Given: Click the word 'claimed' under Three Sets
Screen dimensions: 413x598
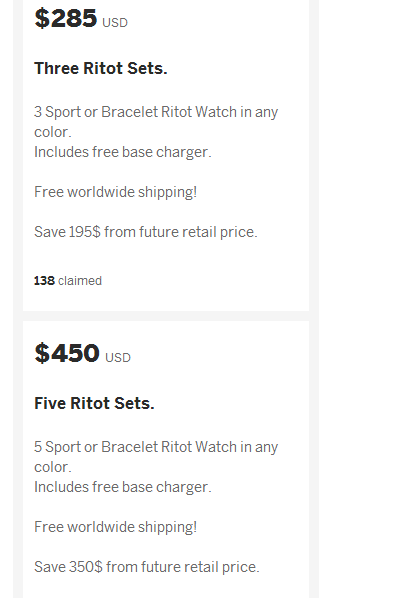Looking at the screenshot, I should [x=80, y=281].
